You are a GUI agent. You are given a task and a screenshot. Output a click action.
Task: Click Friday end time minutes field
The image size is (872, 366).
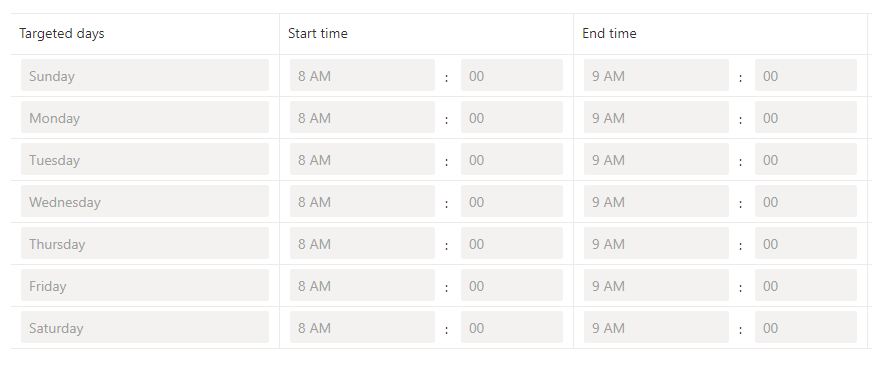[x=806, y=285]
